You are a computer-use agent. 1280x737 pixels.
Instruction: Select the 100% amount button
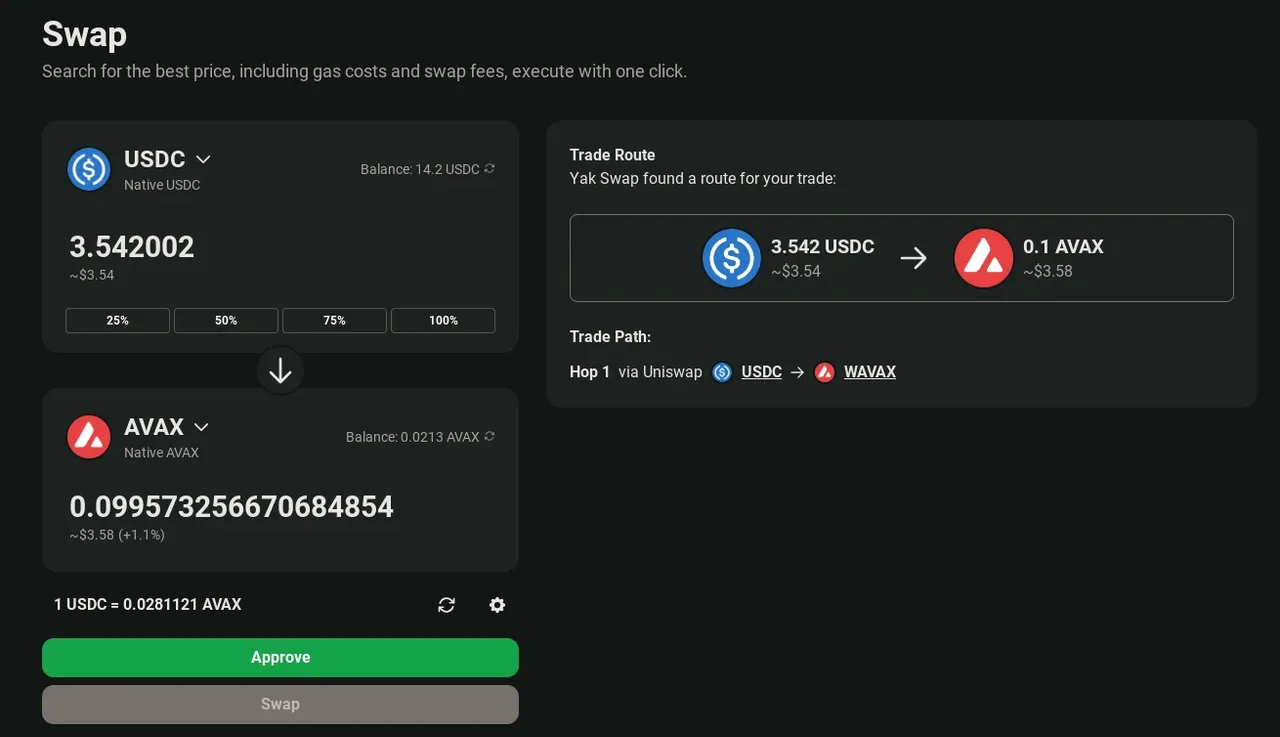(443, 320)
